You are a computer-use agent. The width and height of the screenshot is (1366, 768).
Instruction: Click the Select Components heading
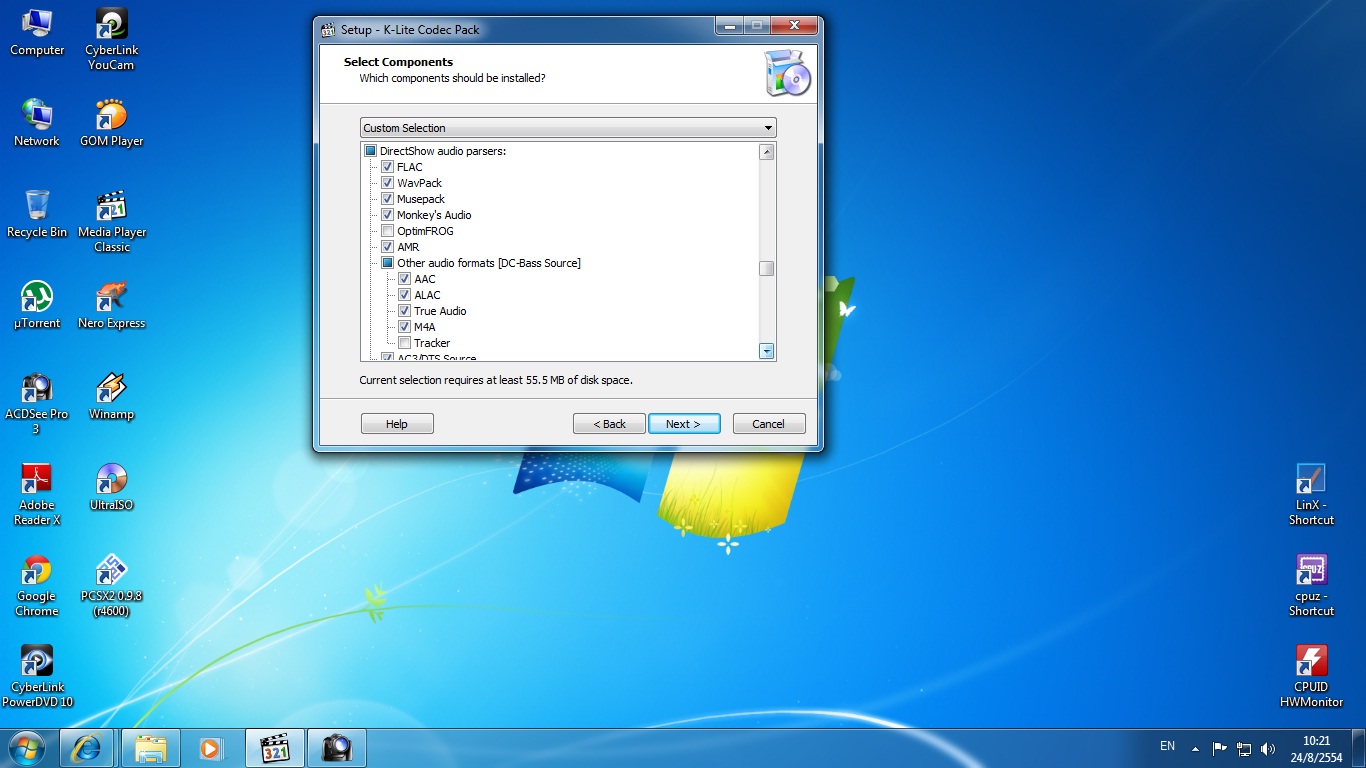(398, 62)
